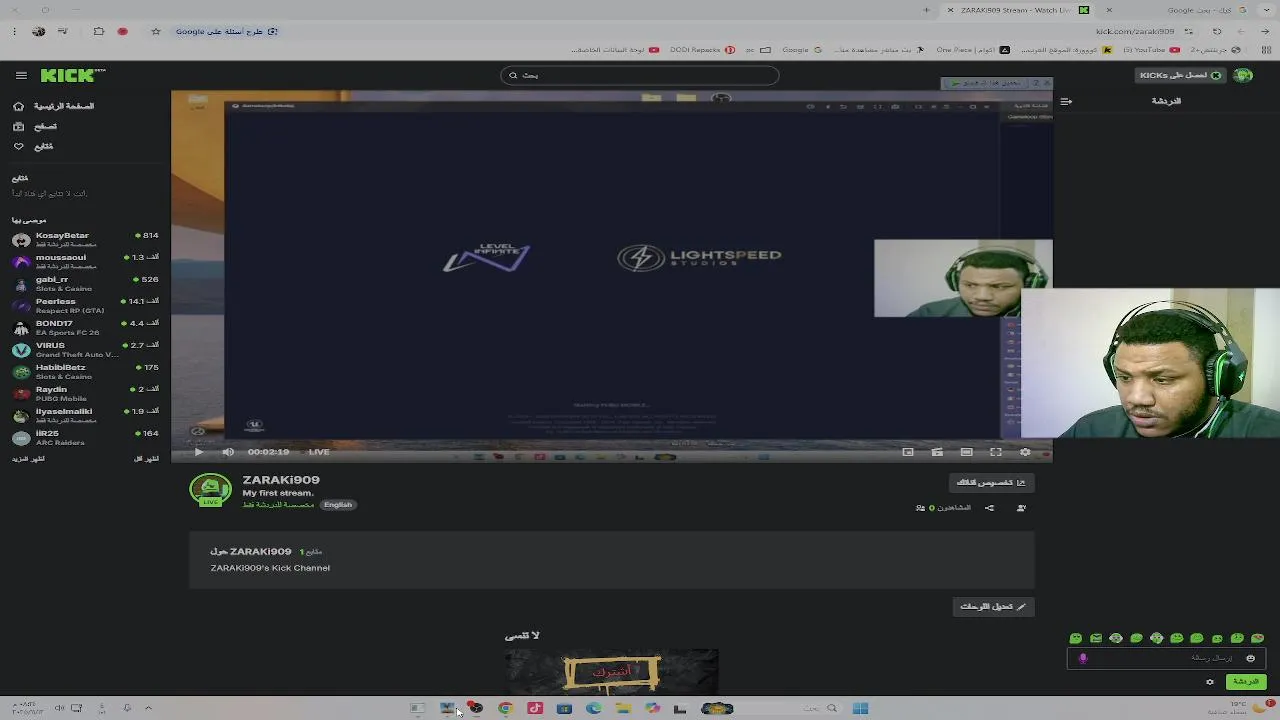Open File Explorer from the taskbar
Screen dimensions: 1280x720
[623, 708]
